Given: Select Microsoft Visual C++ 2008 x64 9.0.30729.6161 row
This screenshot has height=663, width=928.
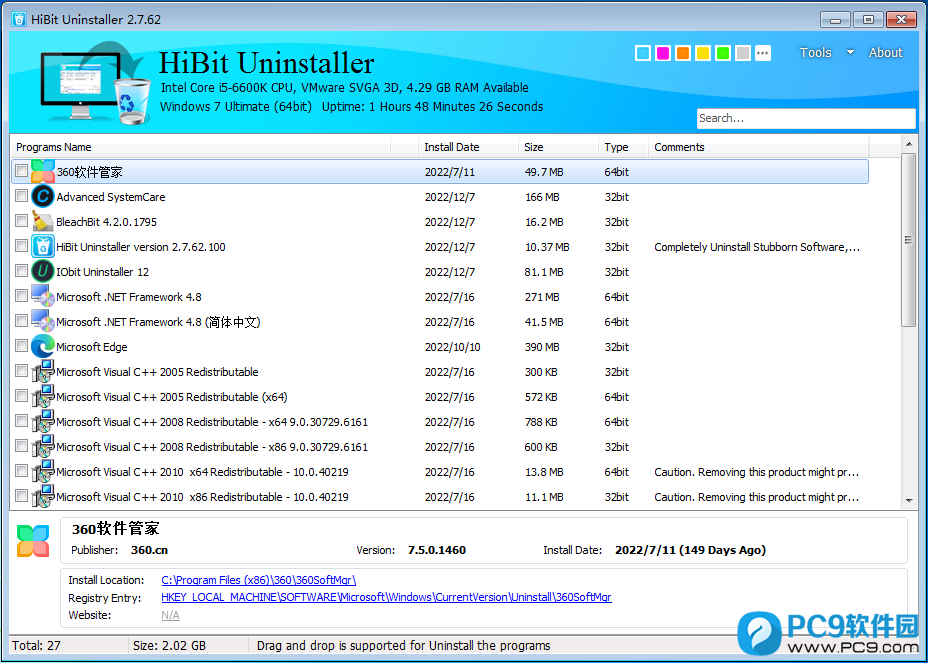Looking at the screenshot, I should (x=440, y=421).
